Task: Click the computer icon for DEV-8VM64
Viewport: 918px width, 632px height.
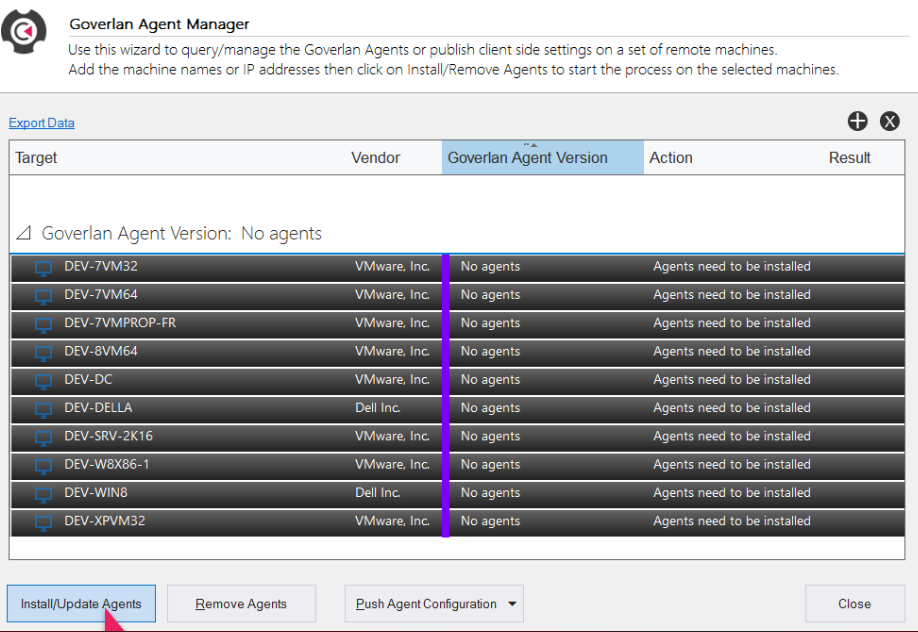Action: 43,353
